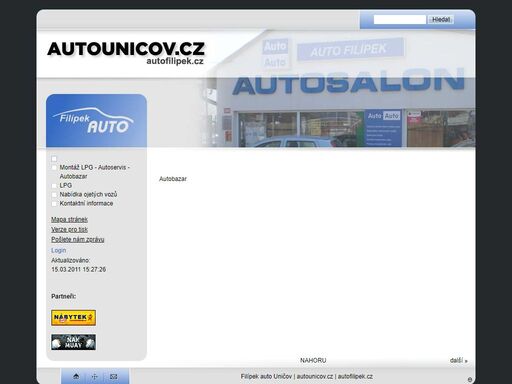Click the Login link
Screen dimensions: 512x384
click(x=58, y=250)
